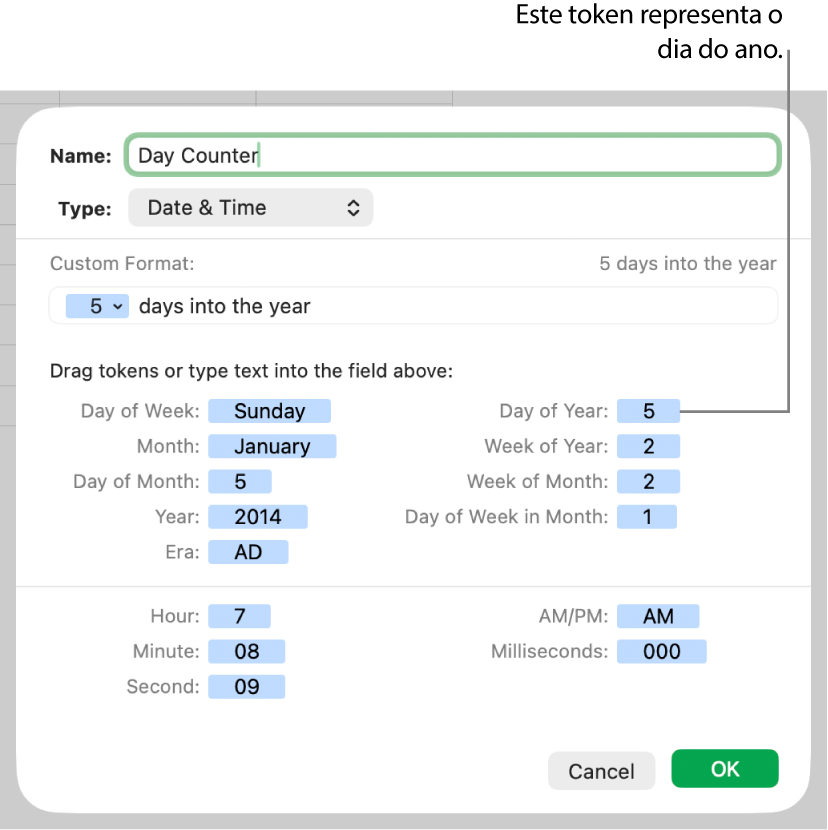828x830 pixels.
Task: Click the custom format entry field
Action: click(x=400, y=306)
